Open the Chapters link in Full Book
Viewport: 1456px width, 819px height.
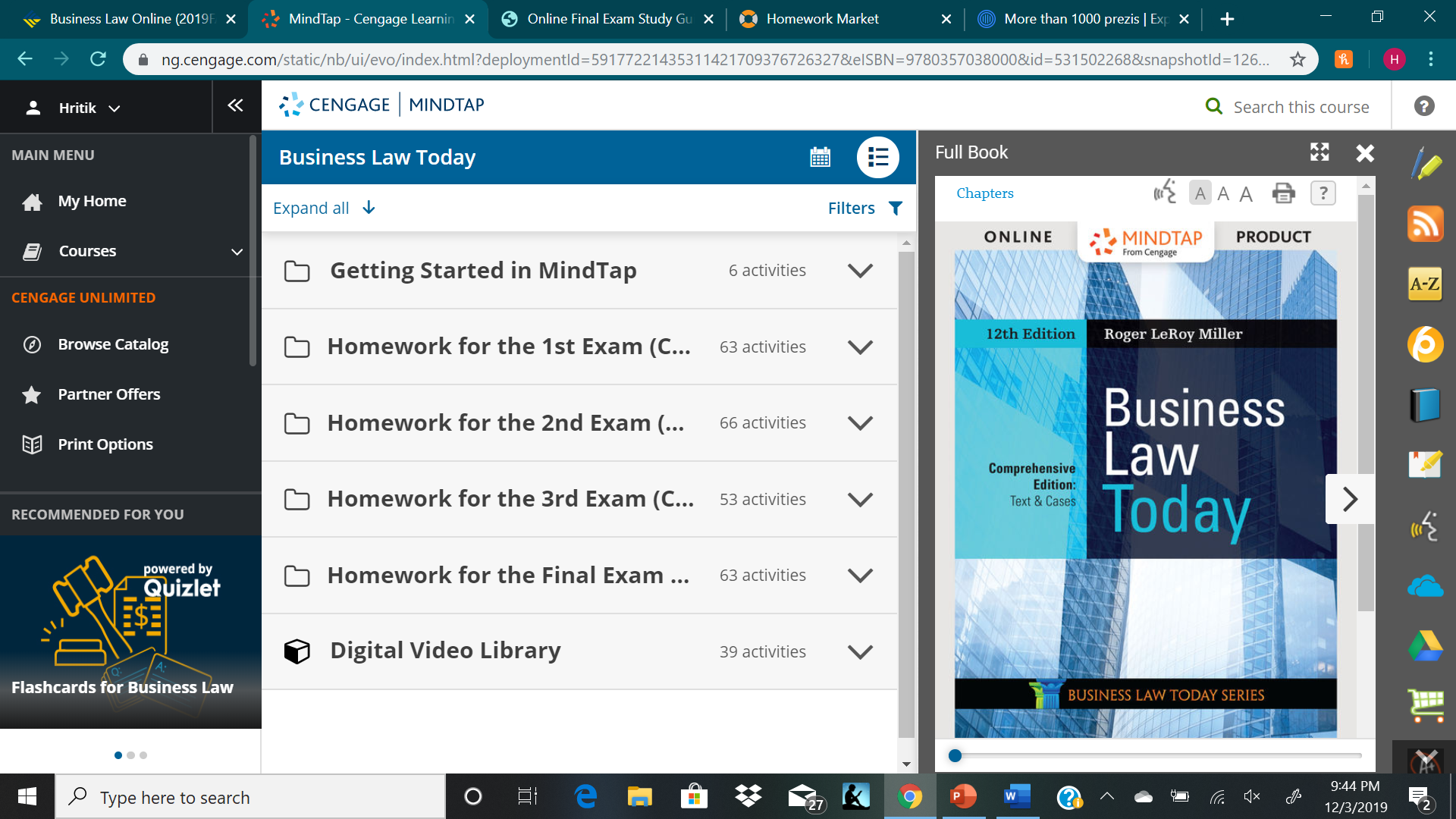(984, 193)
